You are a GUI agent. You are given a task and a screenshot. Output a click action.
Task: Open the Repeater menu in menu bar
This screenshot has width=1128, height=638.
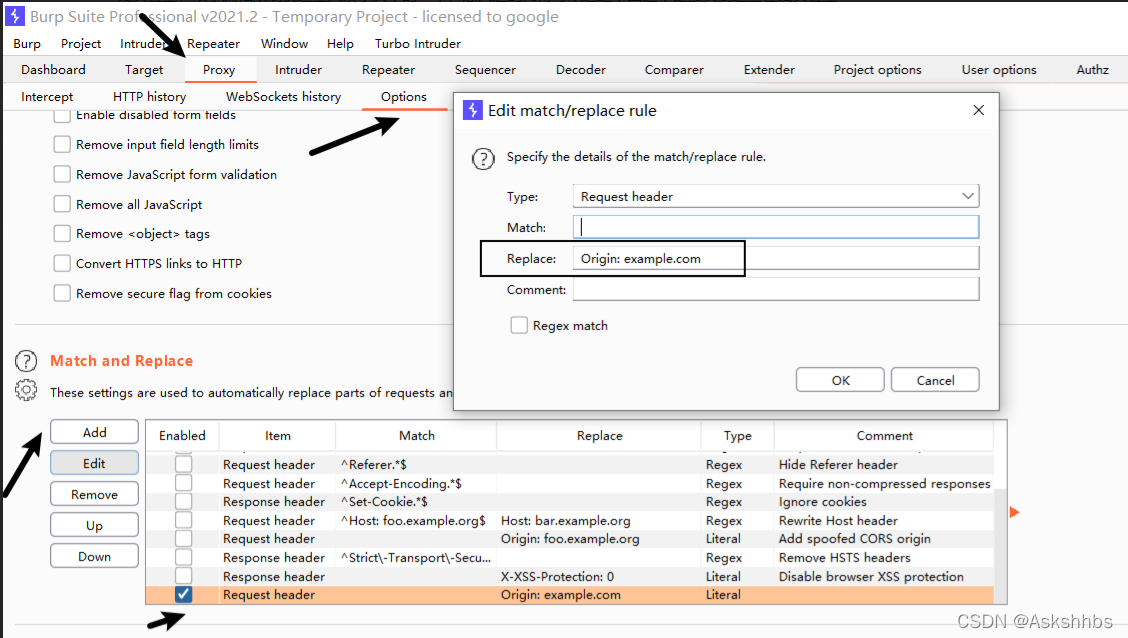pos(214,44)
